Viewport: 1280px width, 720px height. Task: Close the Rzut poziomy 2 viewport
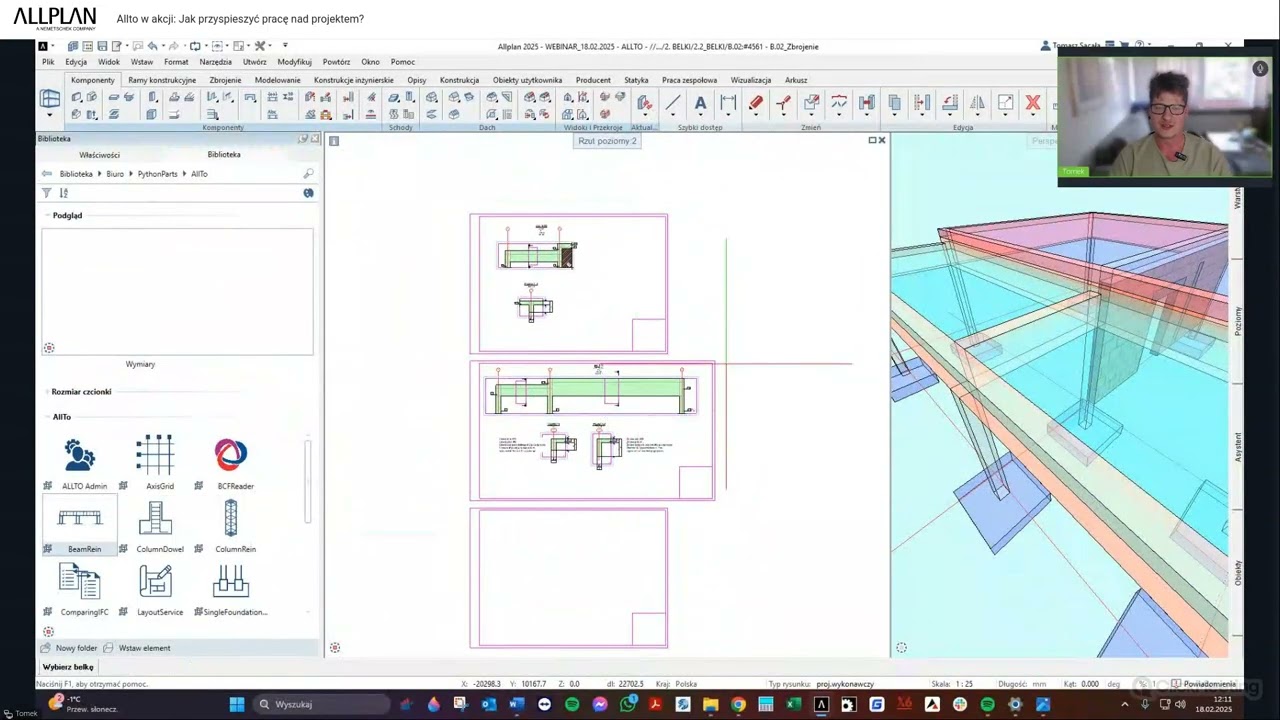882,140
